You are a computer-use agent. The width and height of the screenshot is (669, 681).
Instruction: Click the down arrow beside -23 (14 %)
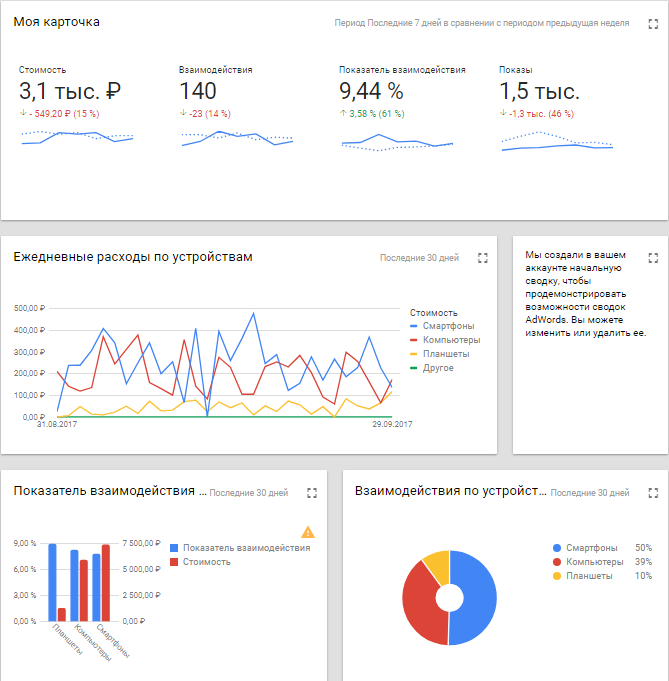183,113
